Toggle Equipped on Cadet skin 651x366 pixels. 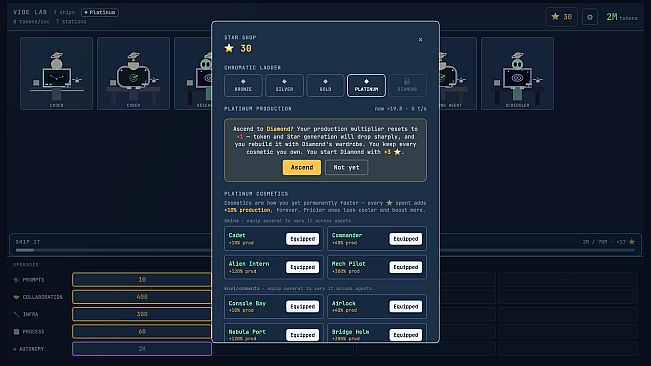tap(302, 239)
